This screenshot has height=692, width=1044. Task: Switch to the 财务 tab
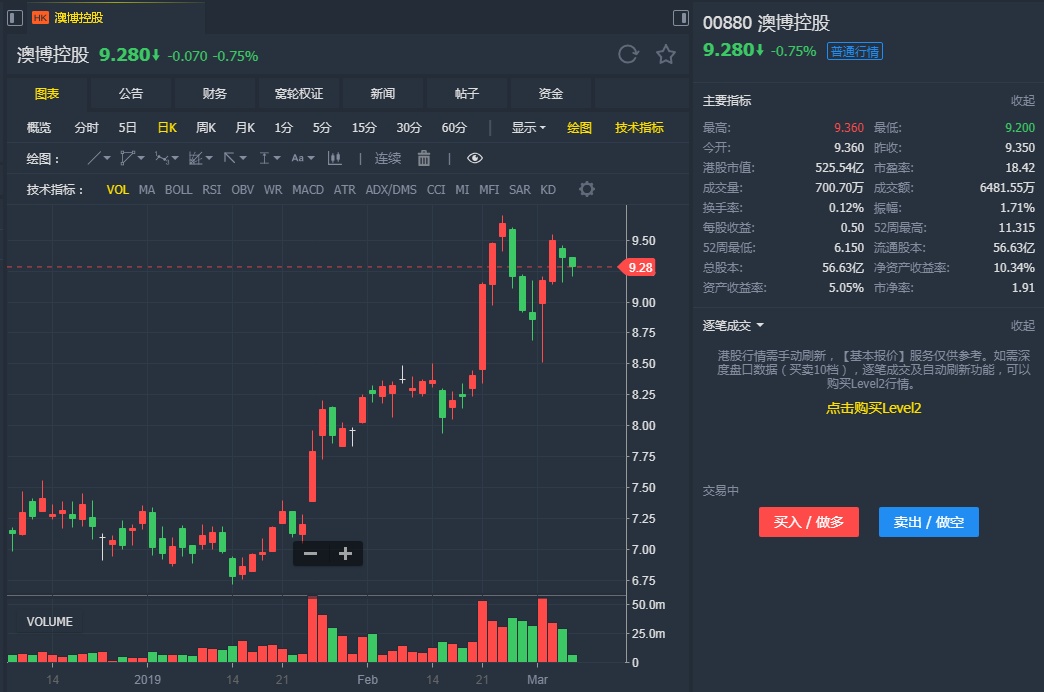coord(215,93)
